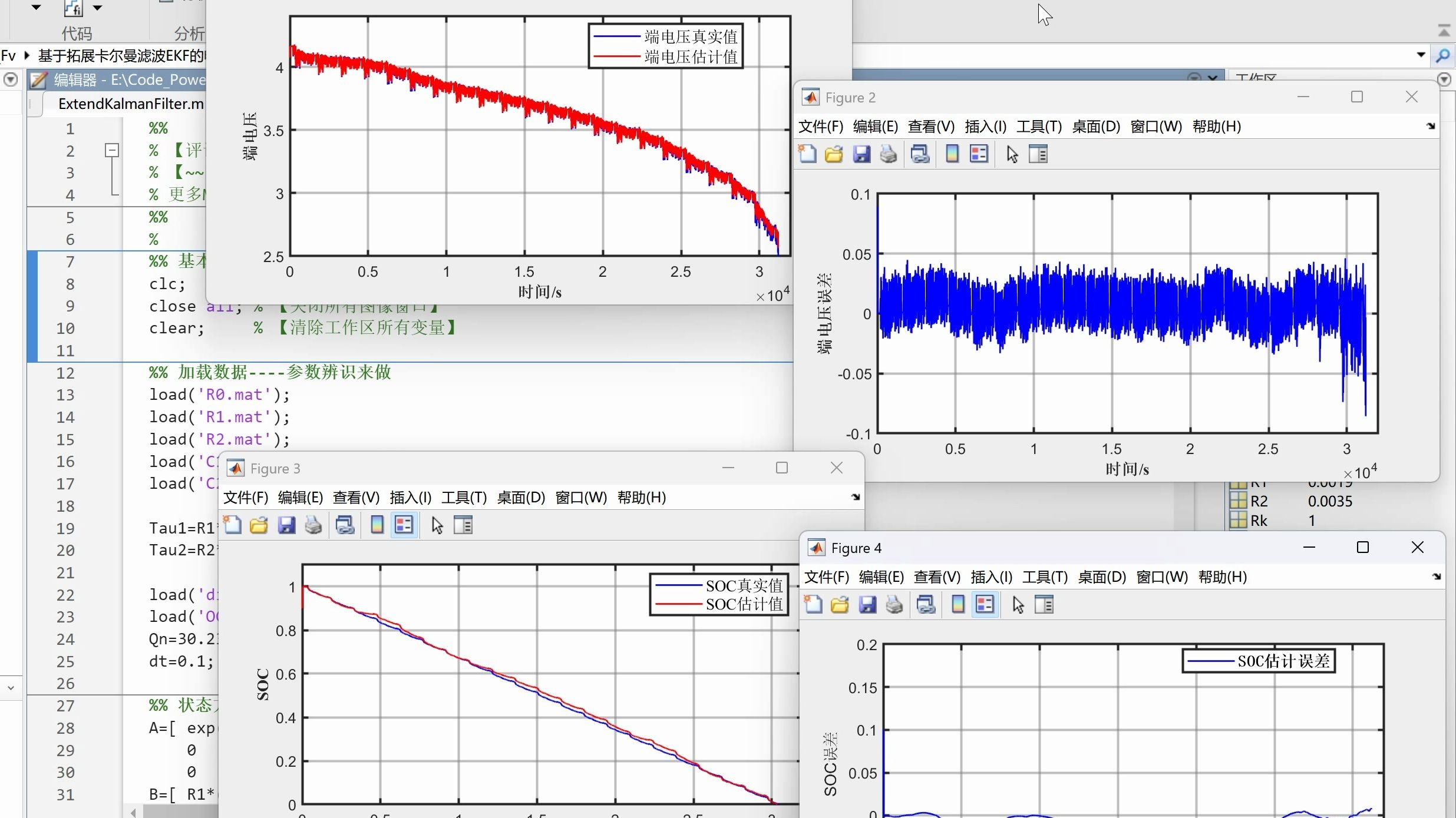The width and height of the screenshot is (1456, 818).
Task: Click New Figure icon in Figure 3 toolbar
Action: pyautogui.click(x=232, y=525)
